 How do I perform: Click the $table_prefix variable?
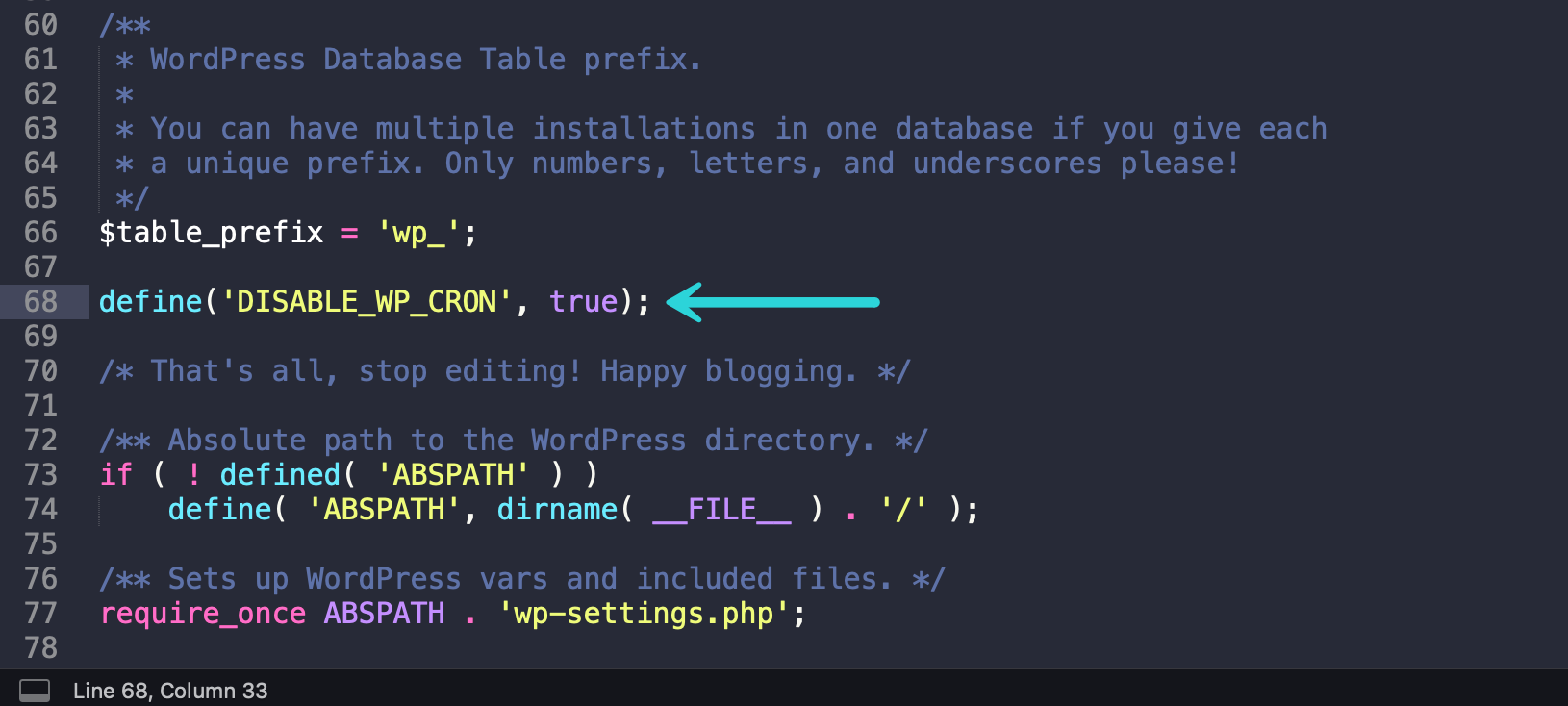(x=212, y=233)
